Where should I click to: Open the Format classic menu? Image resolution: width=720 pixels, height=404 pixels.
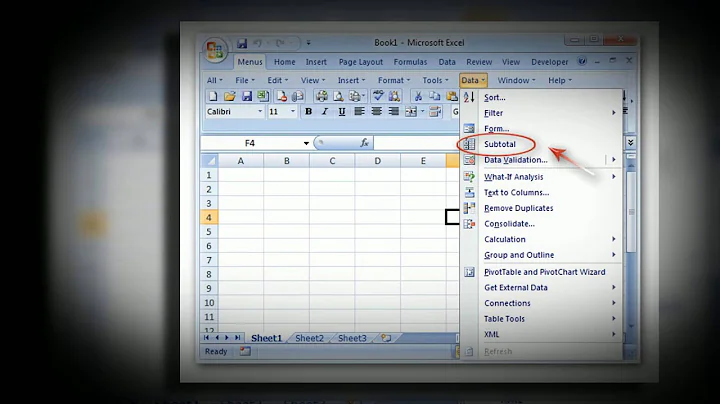[x=394, y=80]
